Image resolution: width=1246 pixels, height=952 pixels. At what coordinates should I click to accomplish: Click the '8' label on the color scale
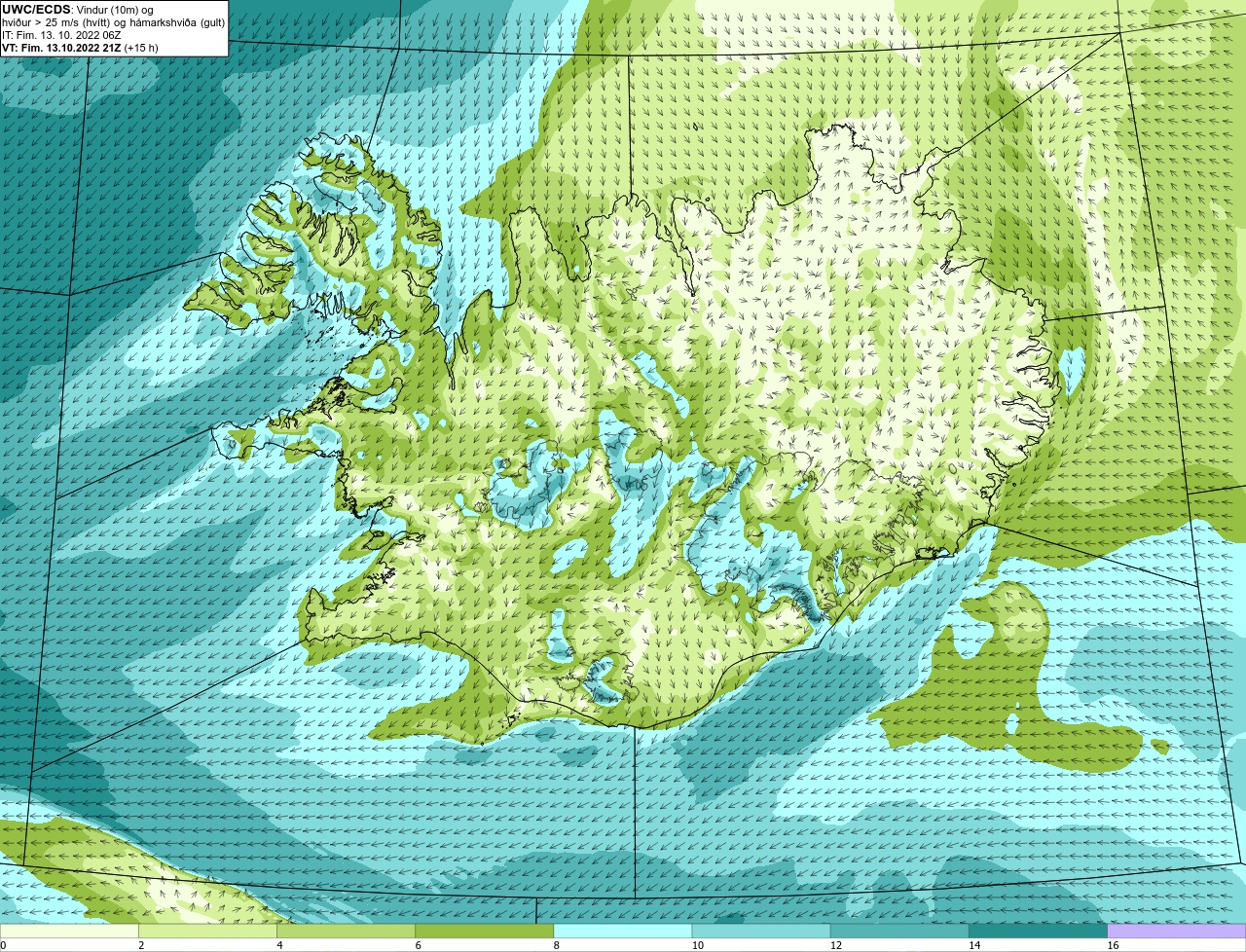[557, 945]
